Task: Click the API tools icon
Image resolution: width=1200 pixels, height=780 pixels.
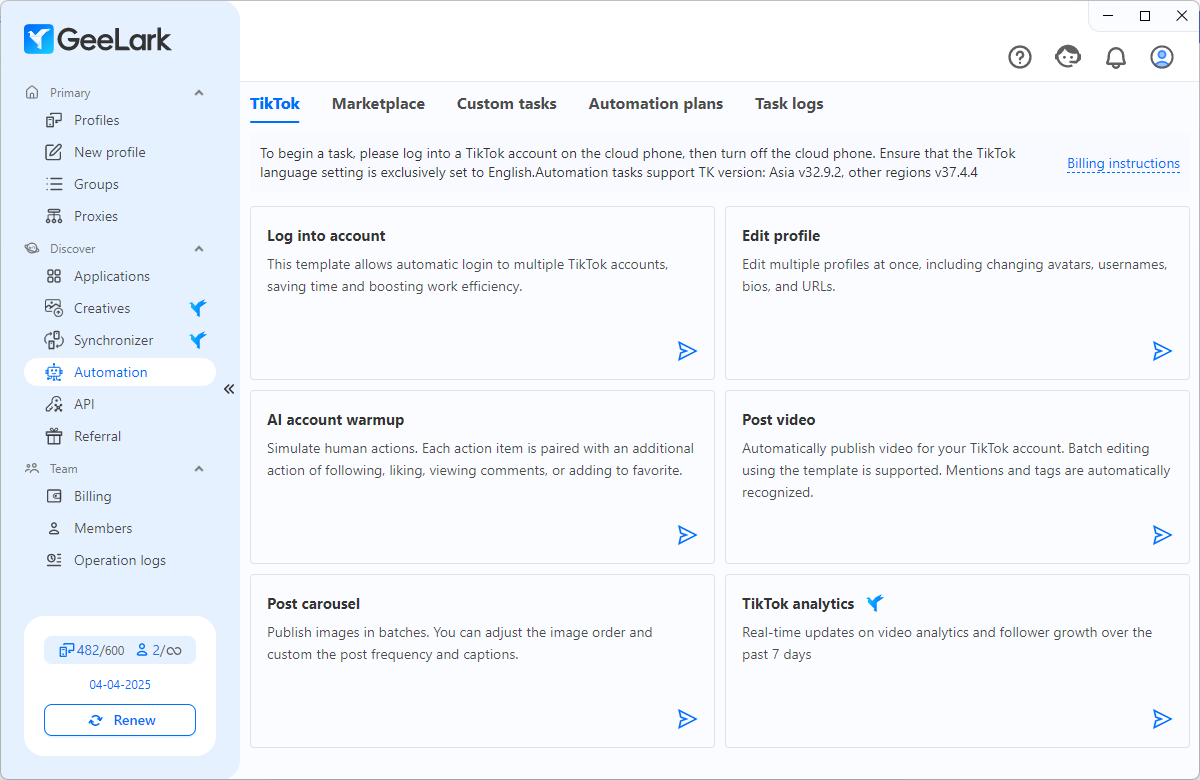Action: 54,404
